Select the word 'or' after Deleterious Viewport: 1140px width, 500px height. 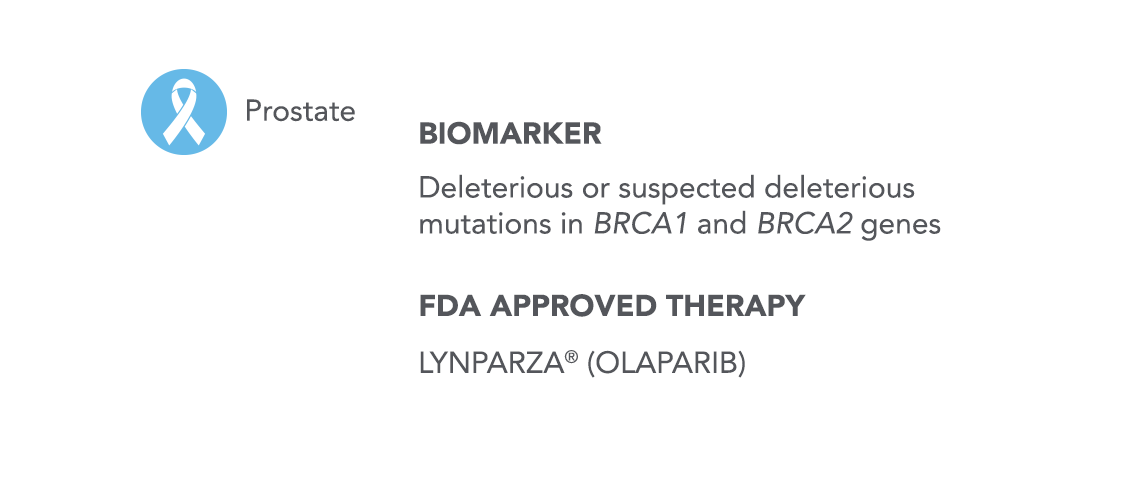point(595,192)
